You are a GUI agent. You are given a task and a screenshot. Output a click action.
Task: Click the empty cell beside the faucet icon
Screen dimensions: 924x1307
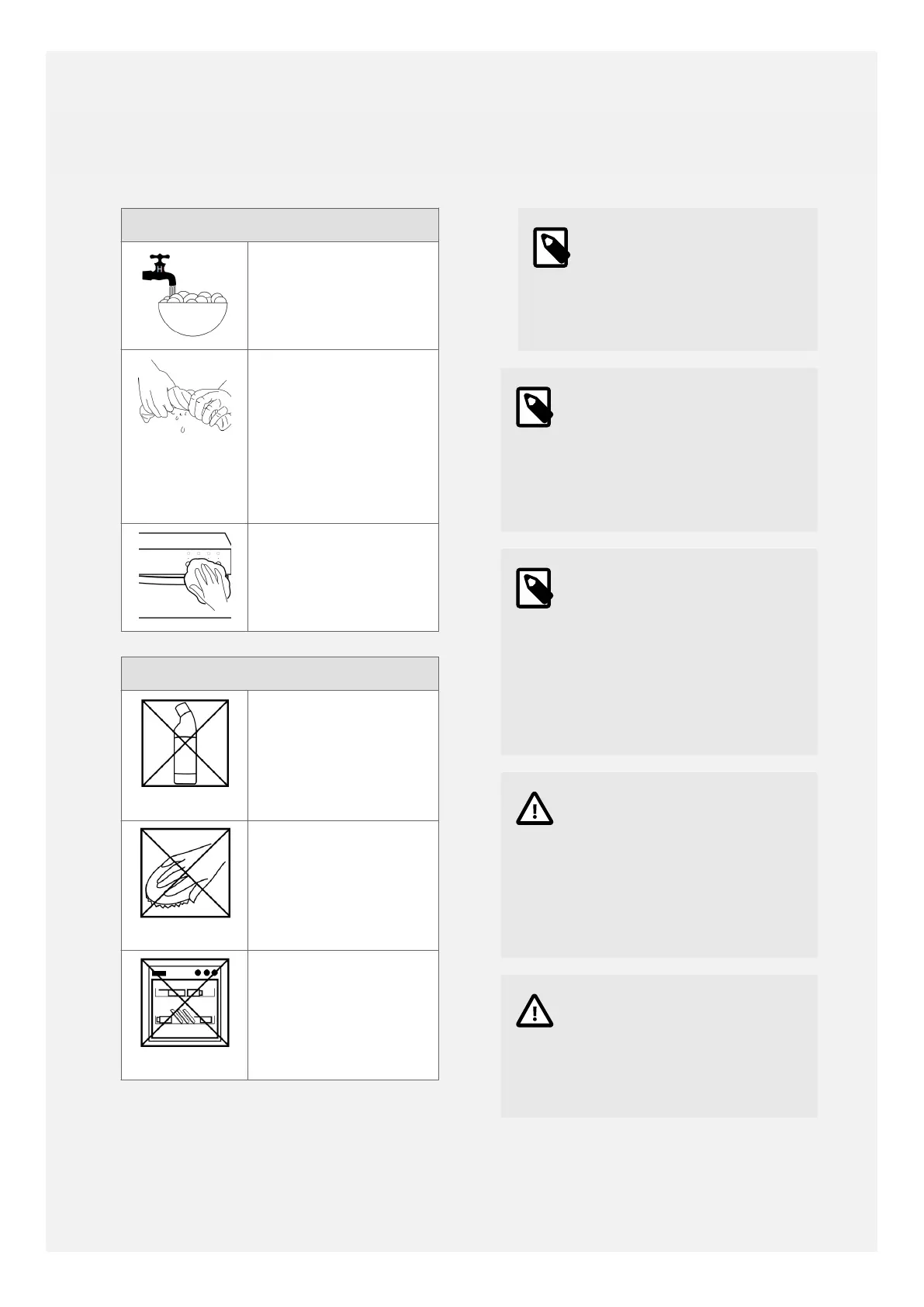click(x=343, y=296)
